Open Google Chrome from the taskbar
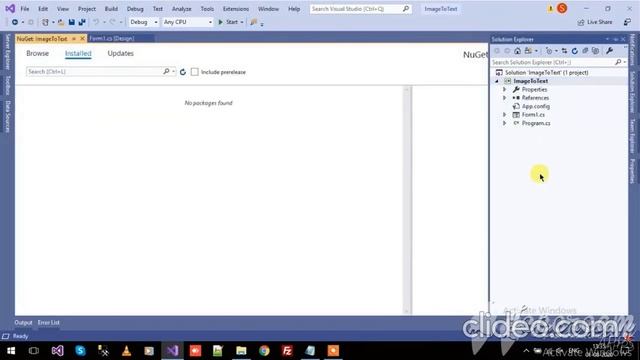The image size is (640, 360). pos(264,351)
